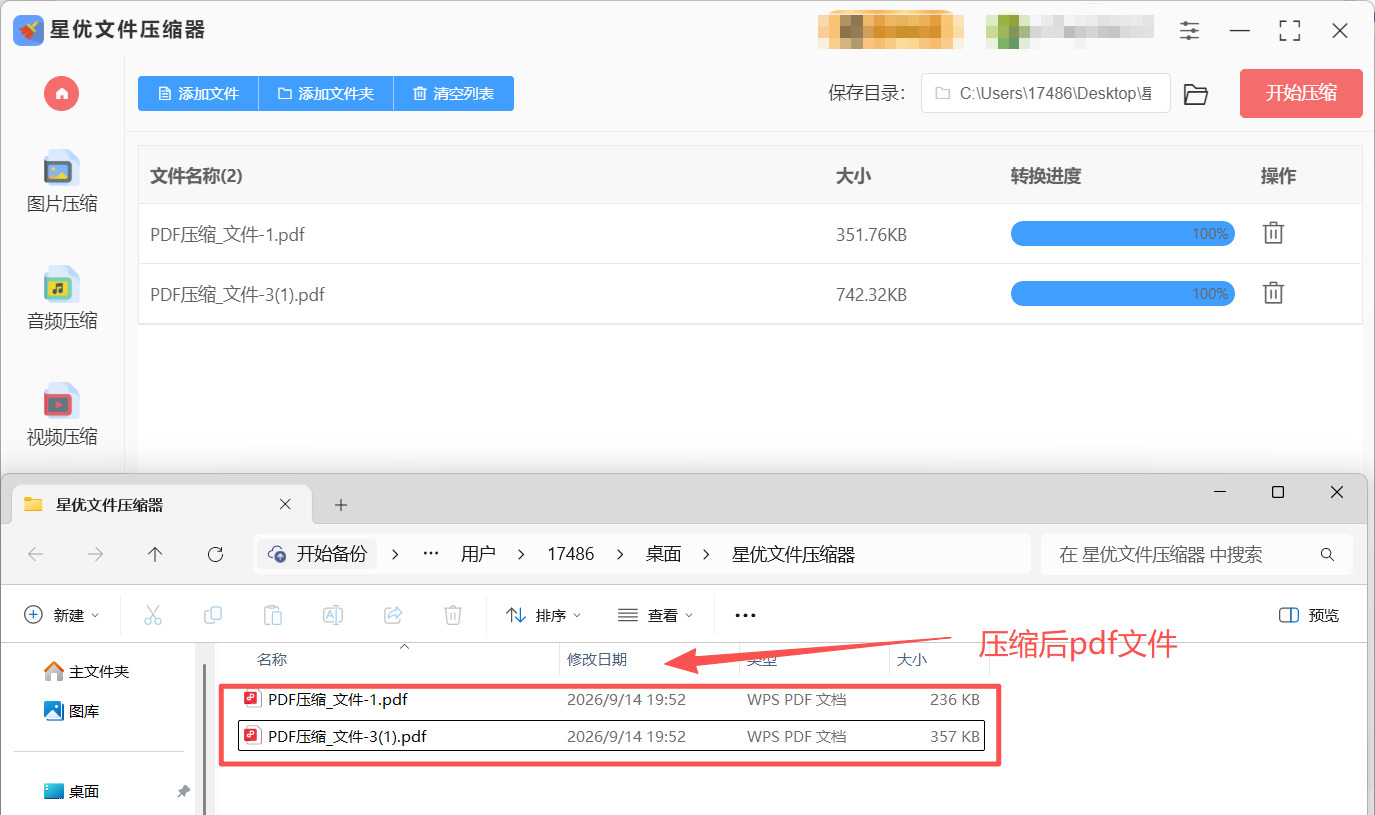Refresh the Explorer folder view
Screen dimensions: 1375x815
click(215, 554)
